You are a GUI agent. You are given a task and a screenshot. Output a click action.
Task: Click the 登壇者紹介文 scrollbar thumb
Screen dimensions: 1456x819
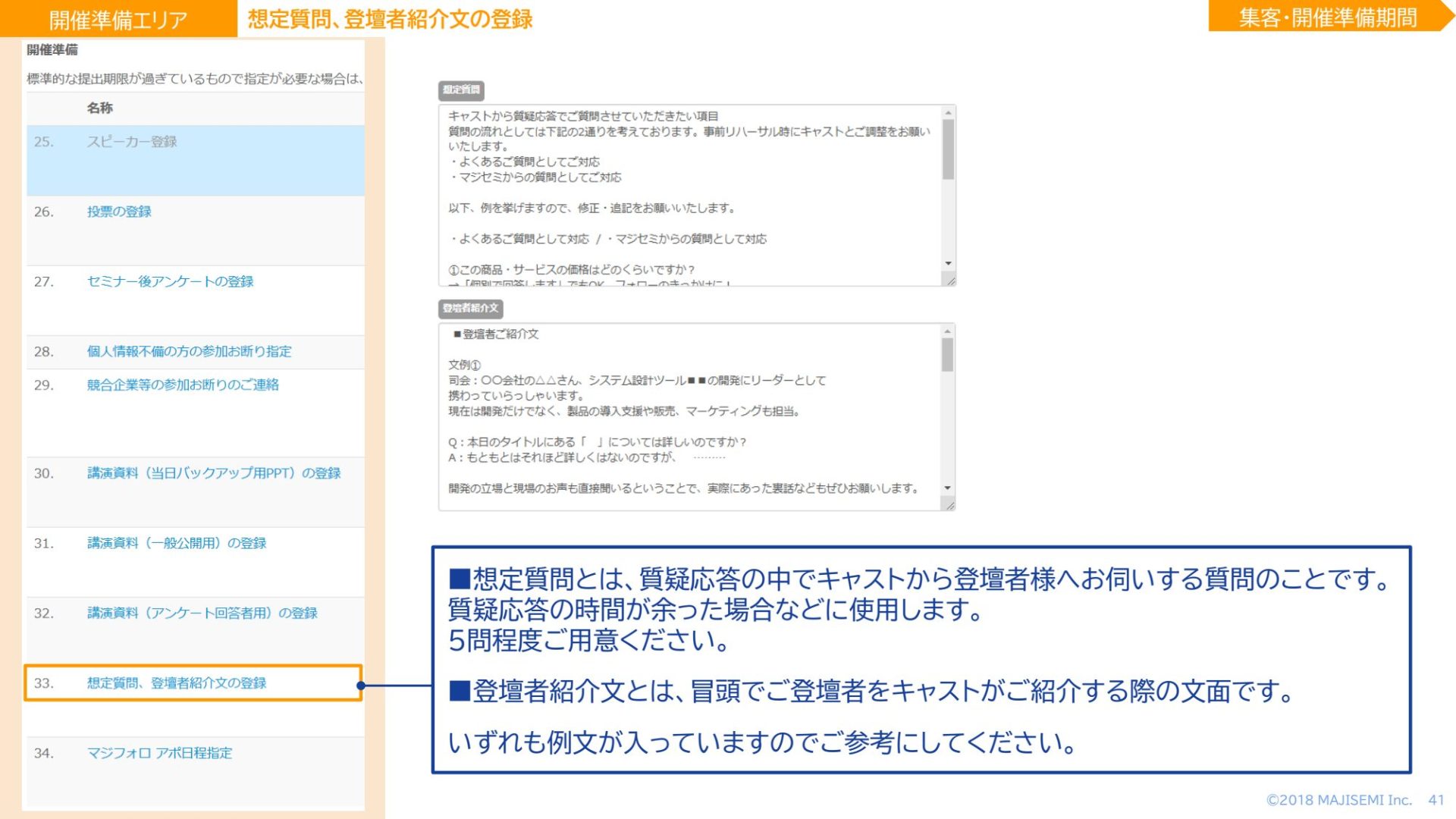coord(947,354)
